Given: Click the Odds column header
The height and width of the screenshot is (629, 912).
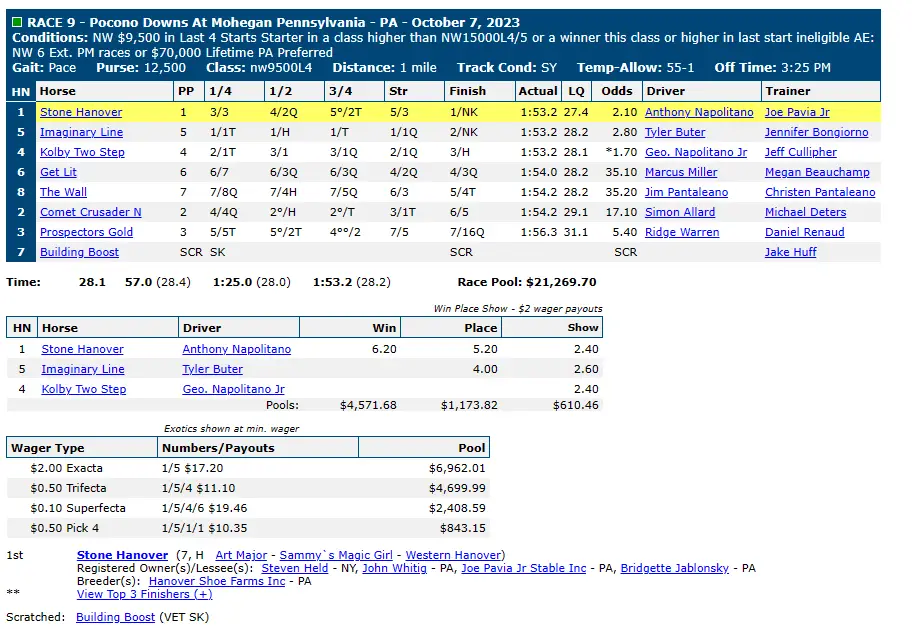Looking at the screenshot, I should pyautogui.click(x=617, y=91).
